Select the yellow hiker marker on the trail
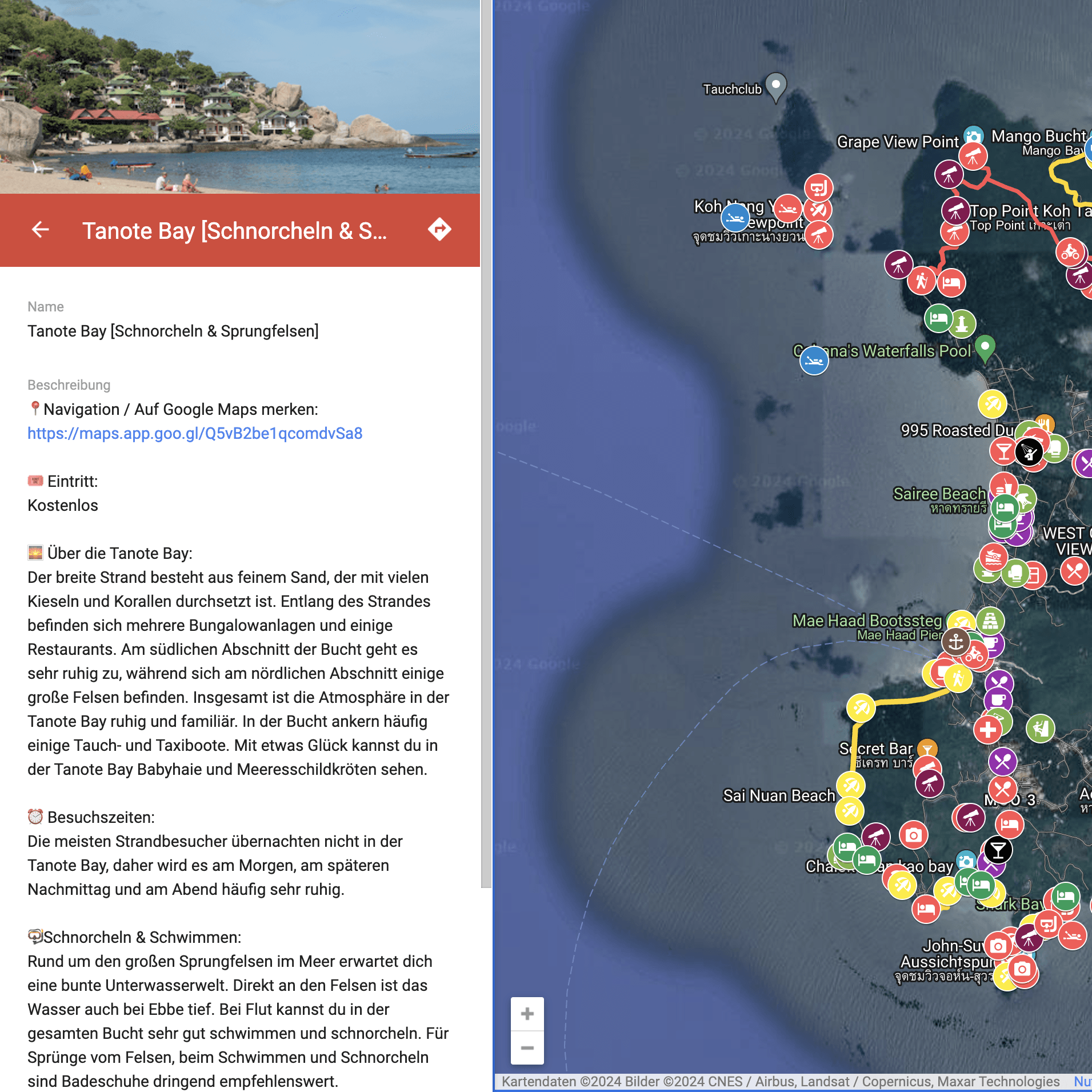This screenshot has height=1092, width=1092. pos(958,679)
